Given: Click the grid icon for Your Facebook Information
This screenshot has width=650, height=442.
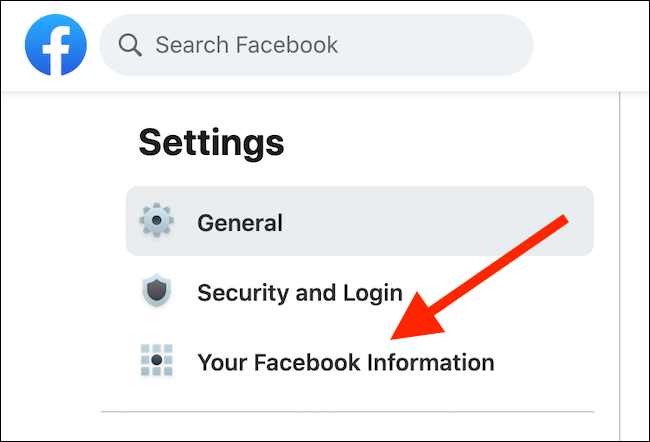Looking at the screenshot, I should (x=156, y=361).
